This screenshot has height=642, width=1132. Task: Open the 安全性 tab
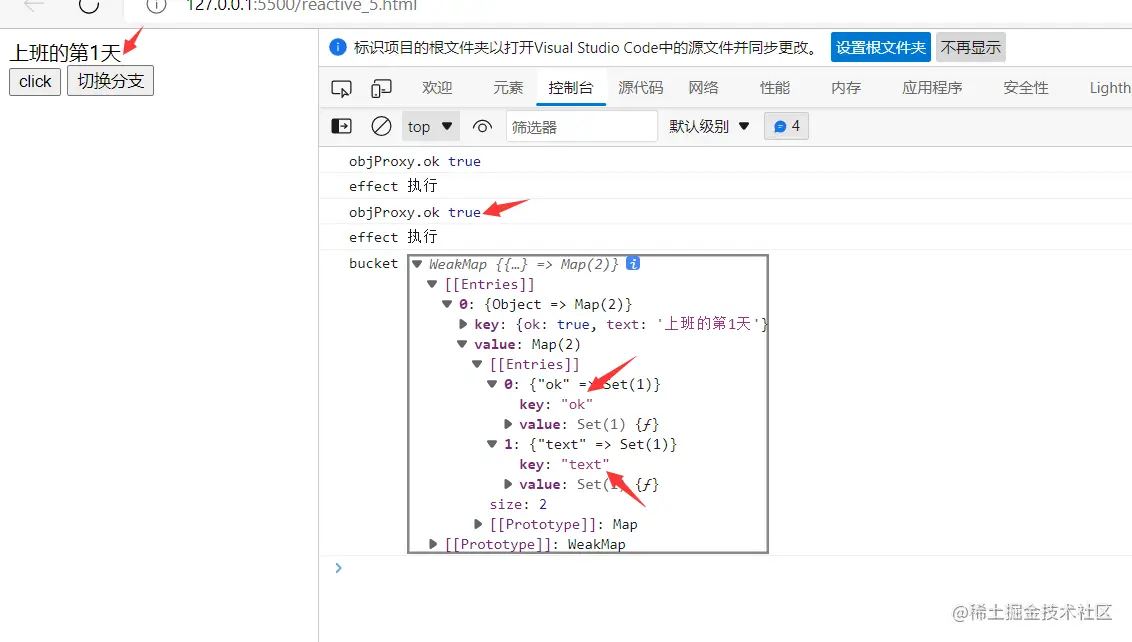click(1025, 88)
